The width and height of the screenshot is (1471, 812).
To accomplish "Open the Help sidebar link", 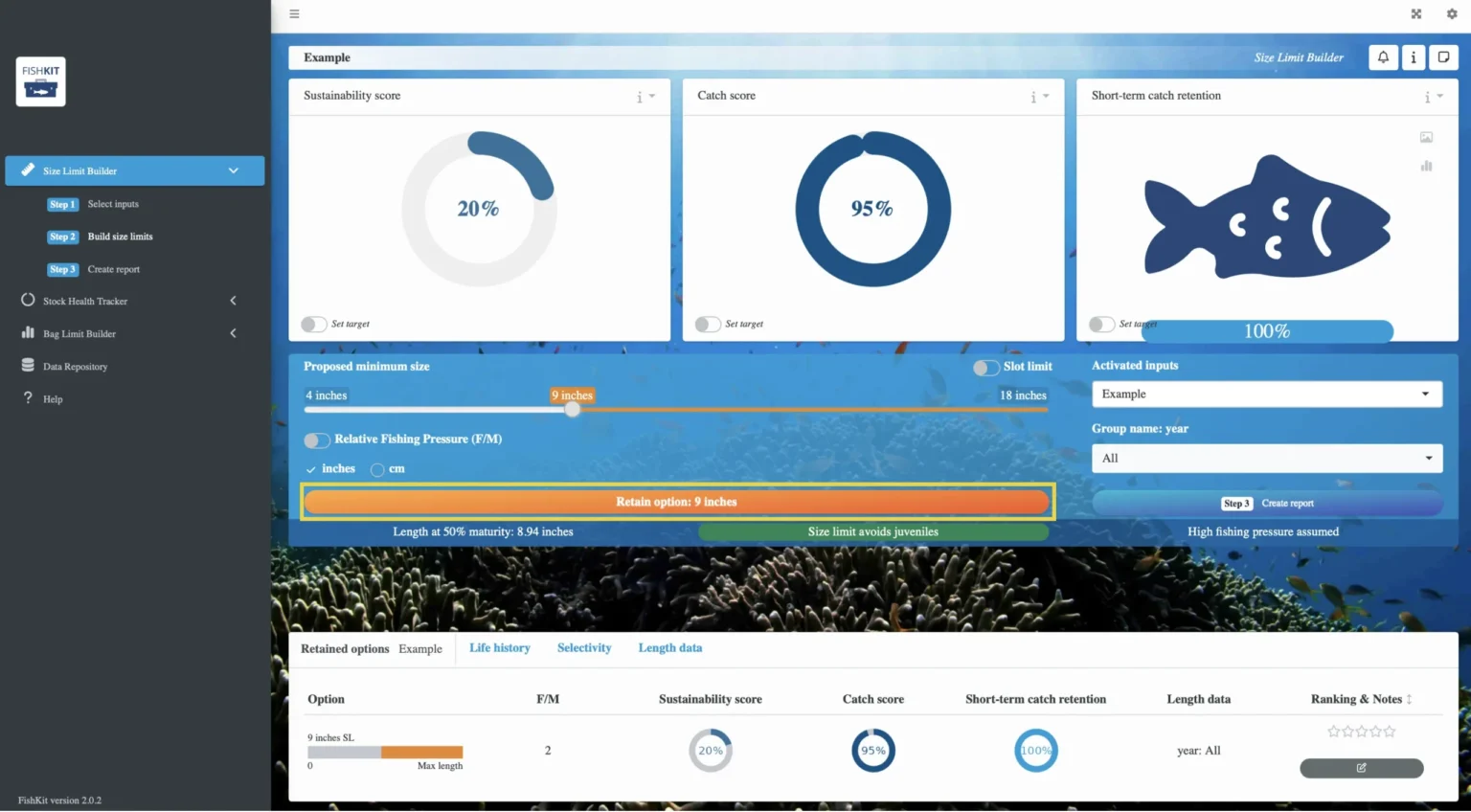I will click(53, 398).
